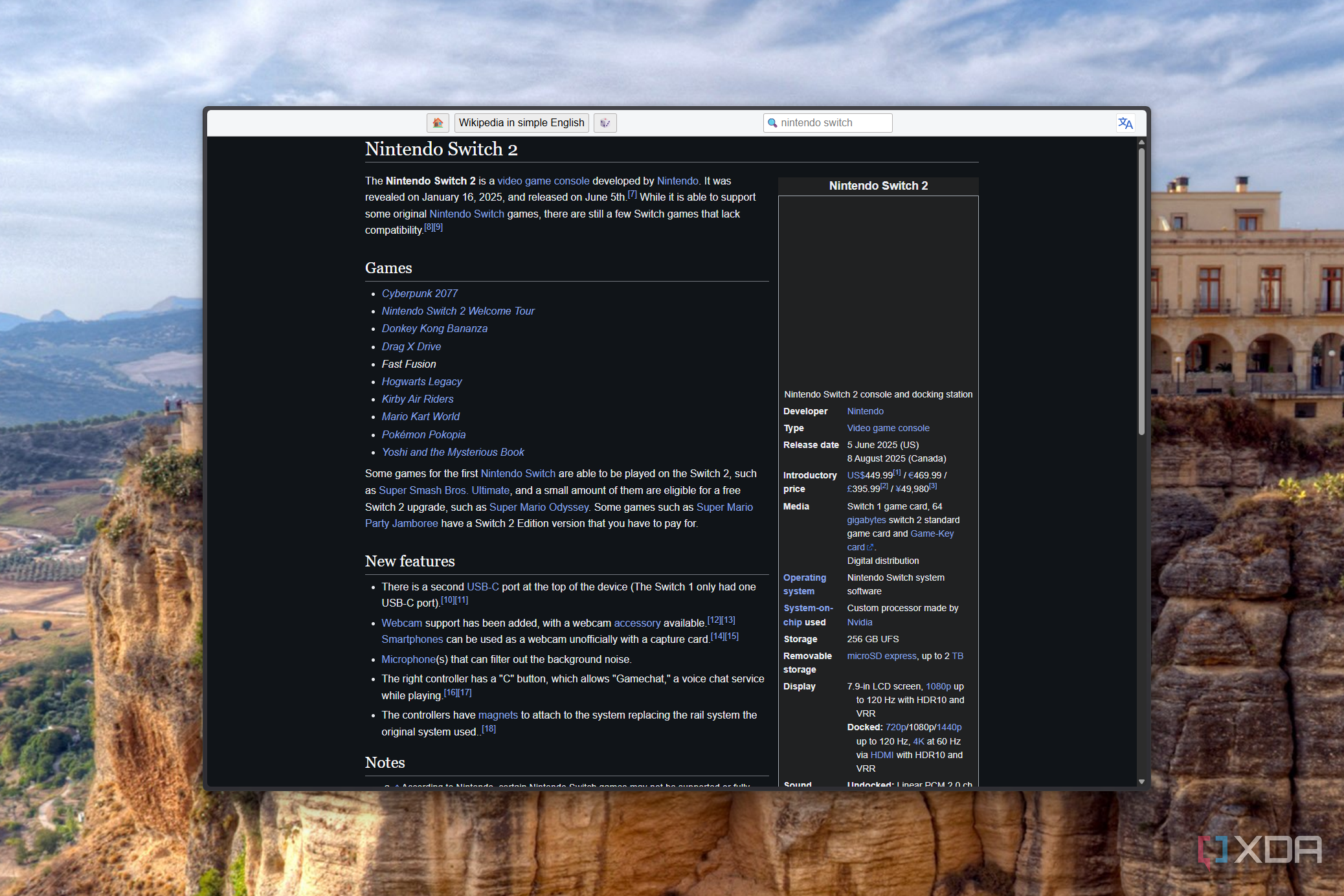Screen dimensions: 1344x896
Task: Open the 1440p link in Display row
Action: (x=949, y=727)
